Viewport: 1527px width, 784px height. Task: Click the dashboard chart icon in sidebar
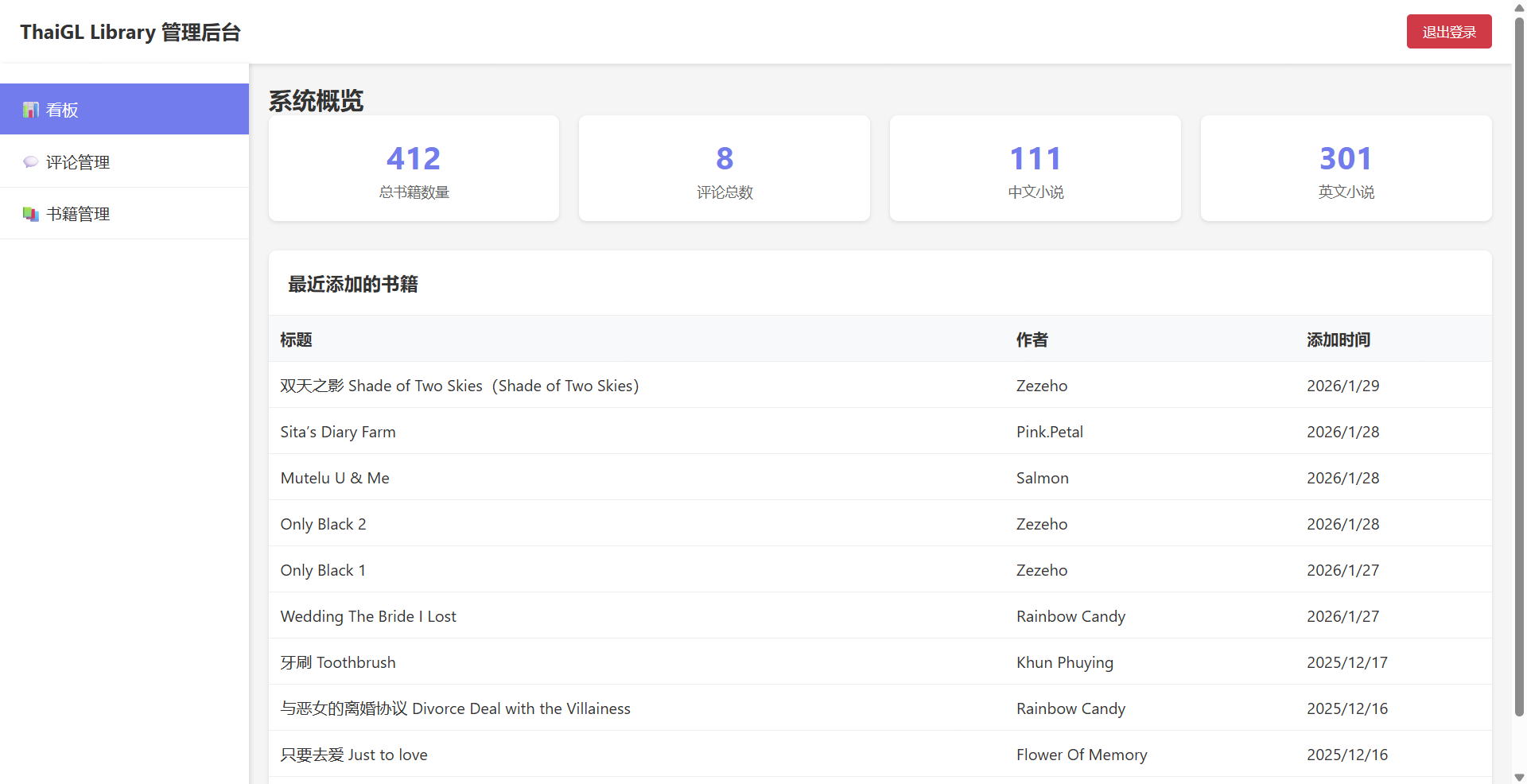(x=30, y=110)
